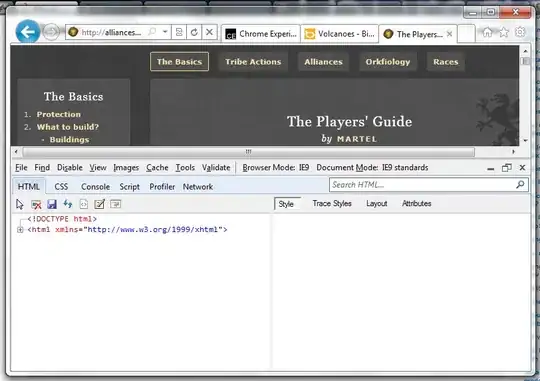Select the Trace Styles pane tab
This screenshot has height=381, width=540.
coord(332,204)
